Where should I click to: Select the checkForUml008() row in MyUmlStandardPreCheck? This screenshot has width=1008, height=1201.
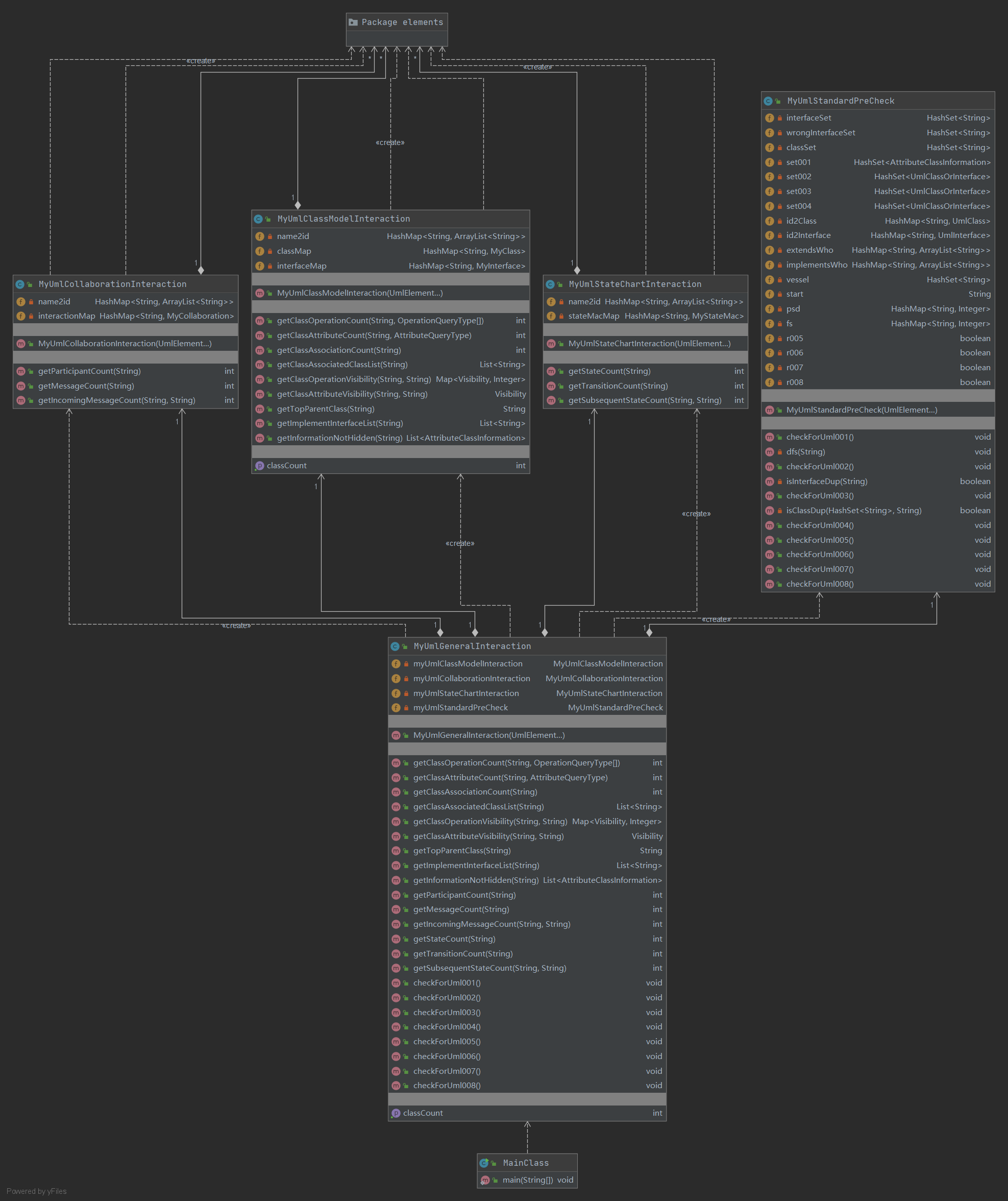(820, 584)
